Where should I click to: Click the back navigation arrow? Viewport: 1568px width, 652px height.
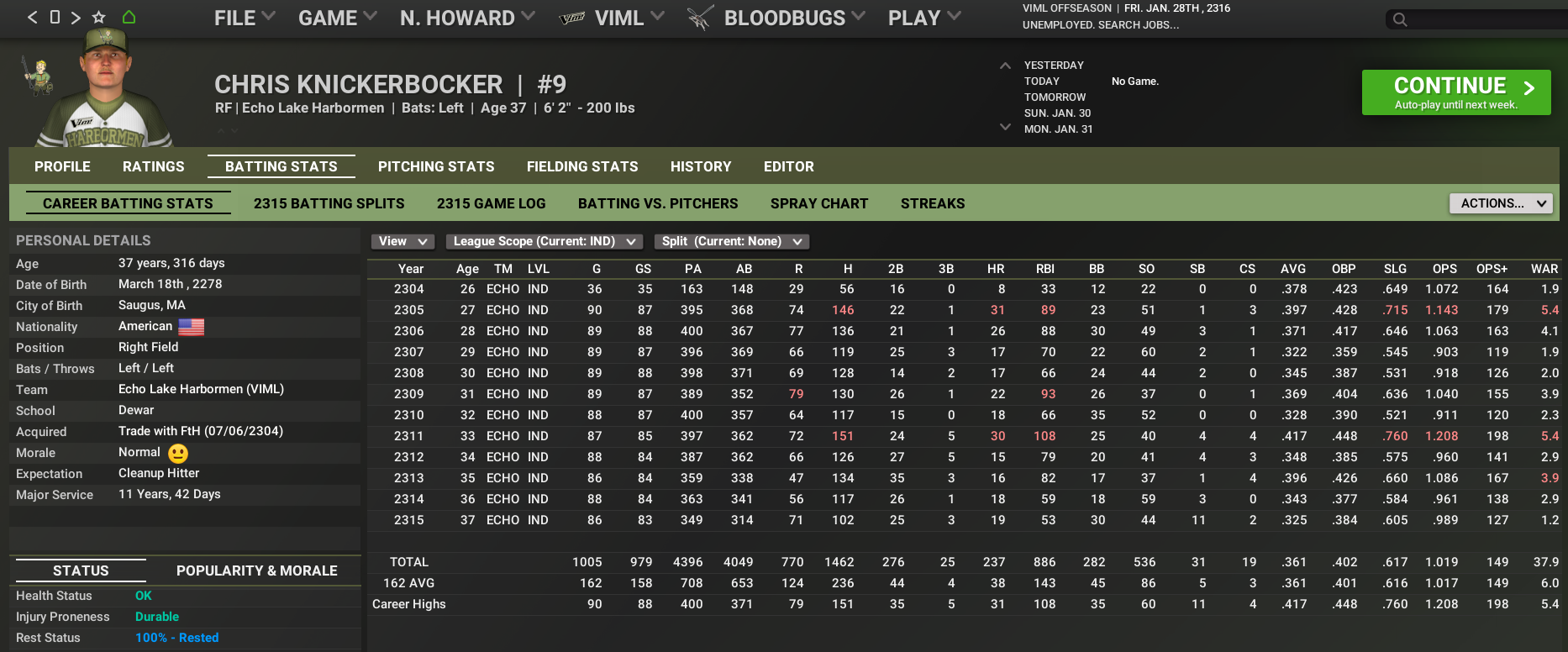pyautogui.click(x=32, y=17)
